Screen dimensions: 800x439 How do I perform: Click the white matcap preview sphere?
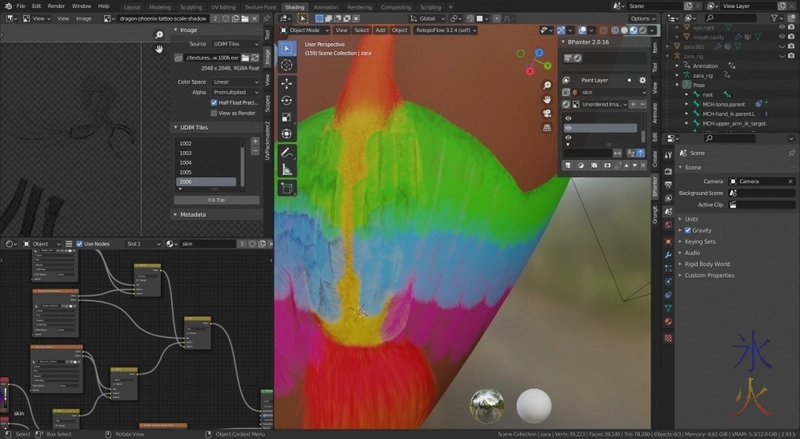533,405
